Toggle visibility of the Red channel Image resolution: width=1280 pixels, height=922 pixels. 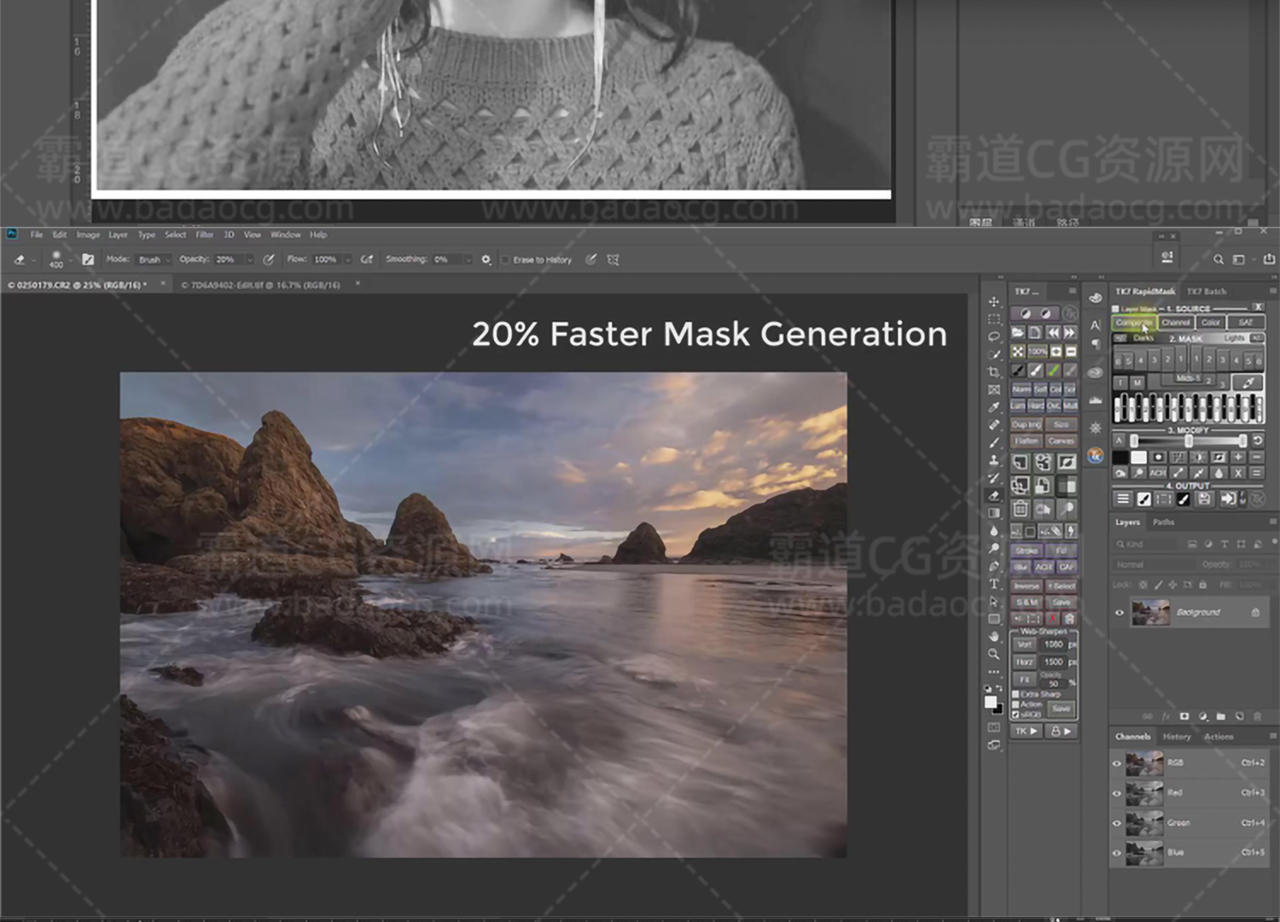(x=1117, y=793)
